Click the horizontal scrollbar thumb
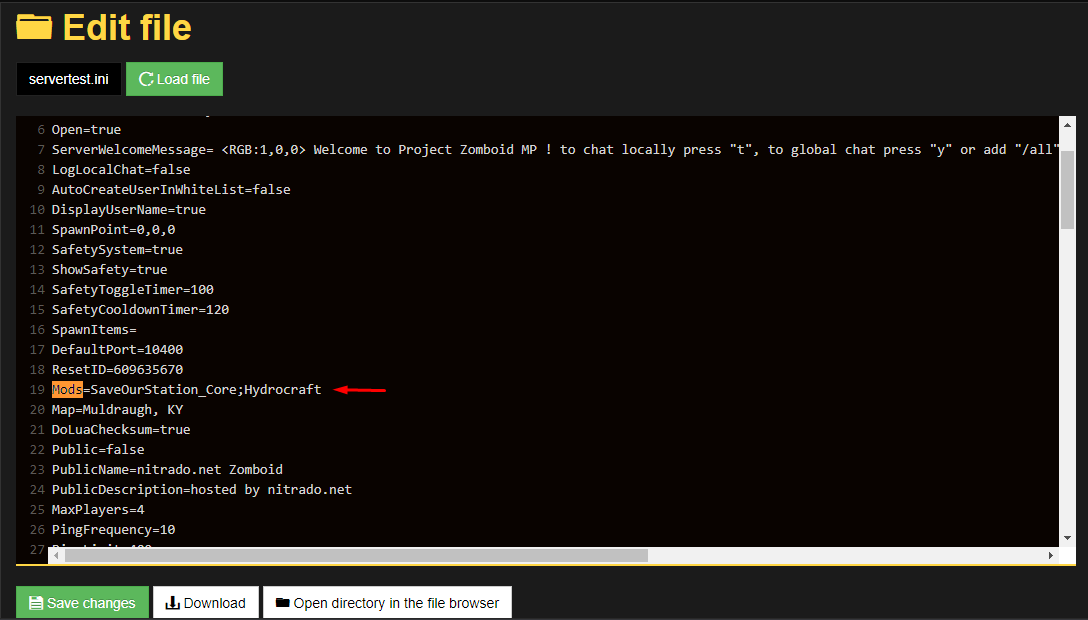Viewport: 1088px width, 620px height. tap(356, 556)
